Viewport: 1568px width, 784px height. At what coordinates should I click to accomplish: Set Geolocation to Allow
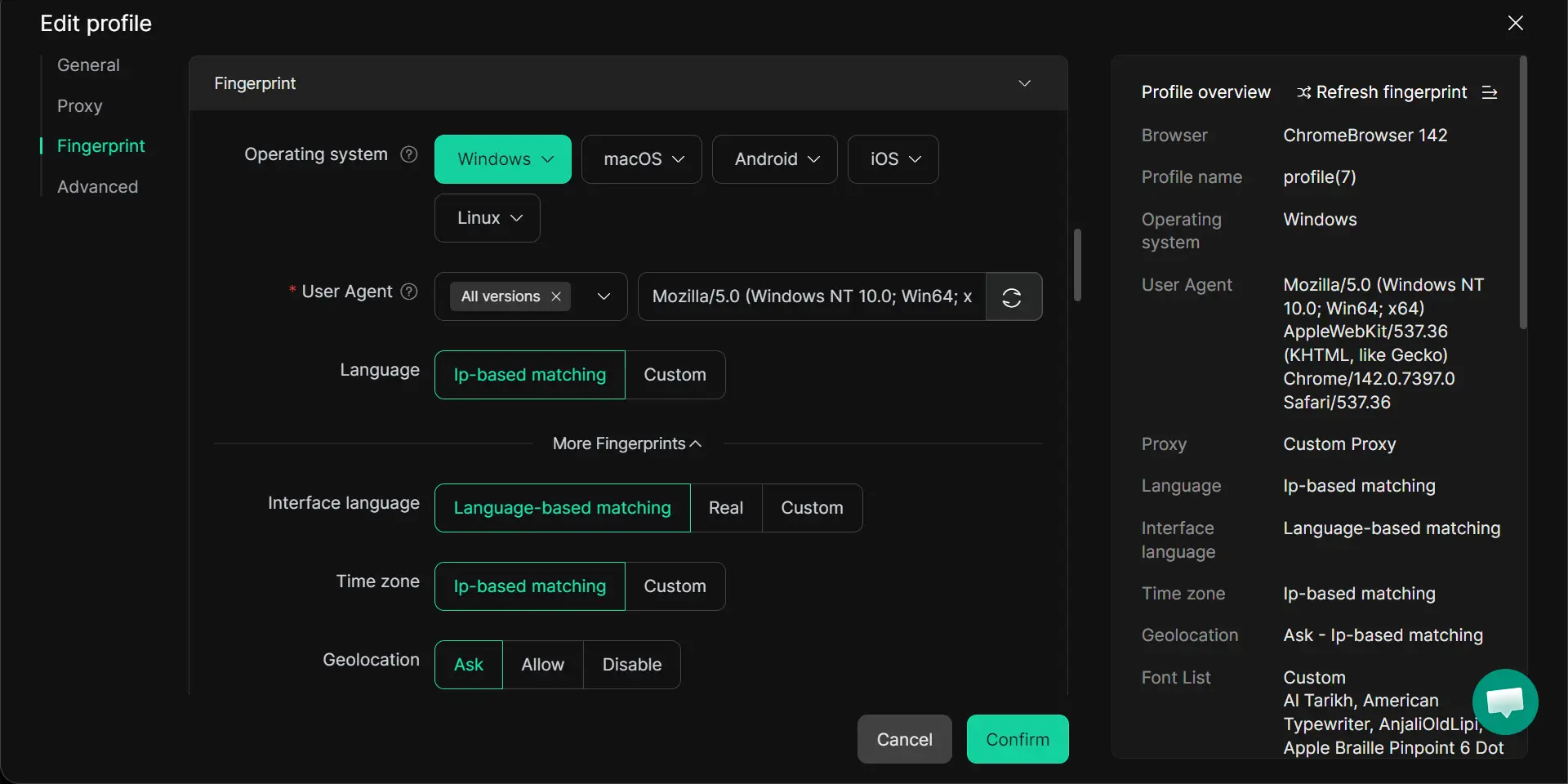pyautogui.click(x=542, y=665)
